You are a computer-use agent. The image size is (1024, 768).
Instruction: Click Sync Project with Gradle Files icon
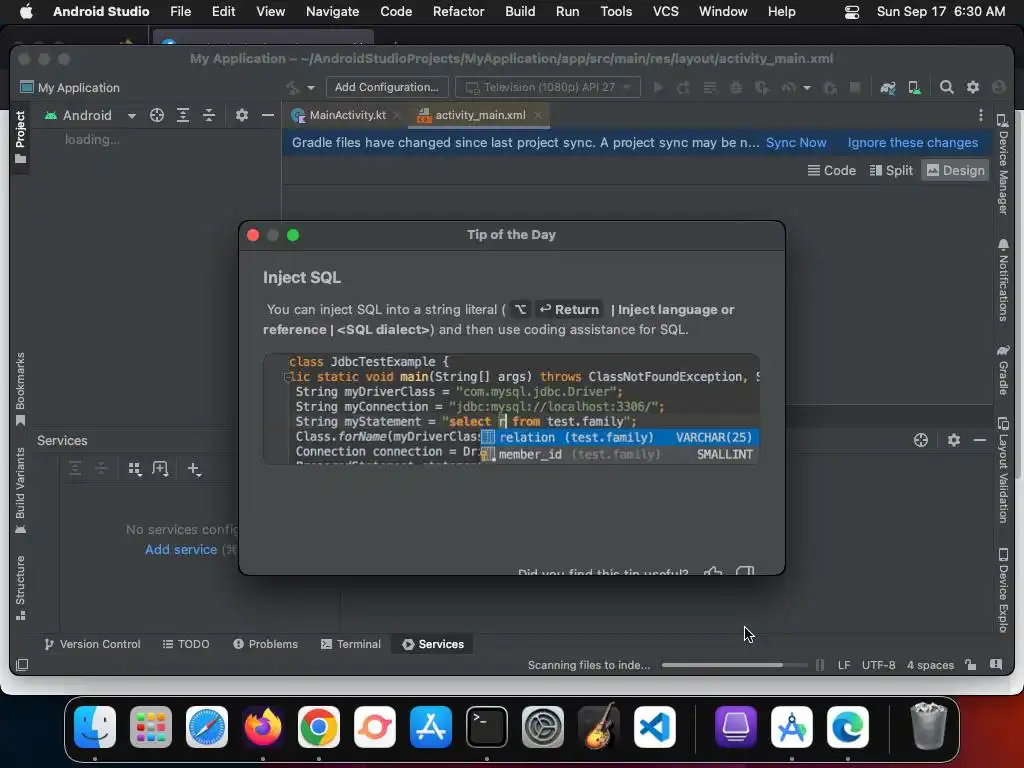click(888, 88)
